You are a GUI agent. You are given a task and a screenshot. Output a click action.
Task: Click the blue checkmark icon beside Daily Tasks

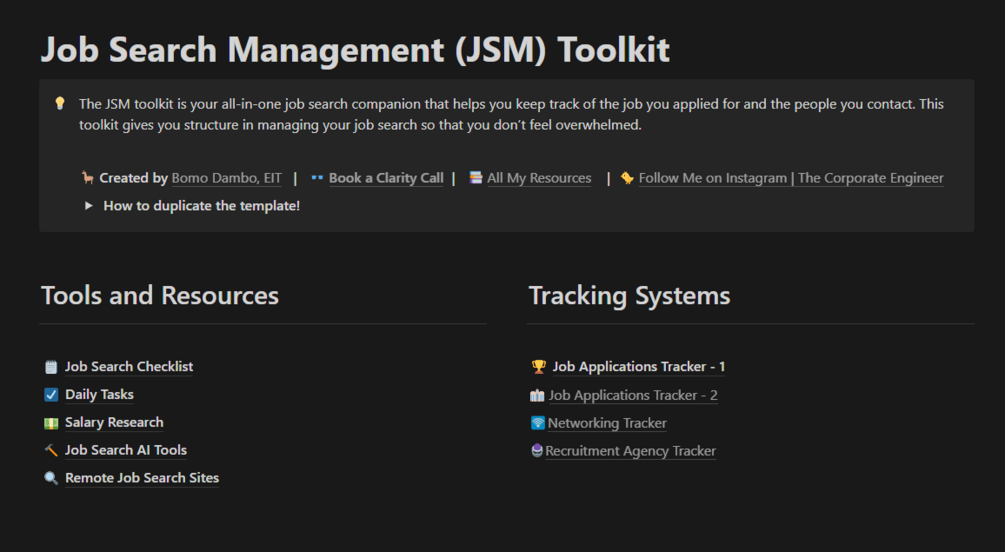click(51, 395)
